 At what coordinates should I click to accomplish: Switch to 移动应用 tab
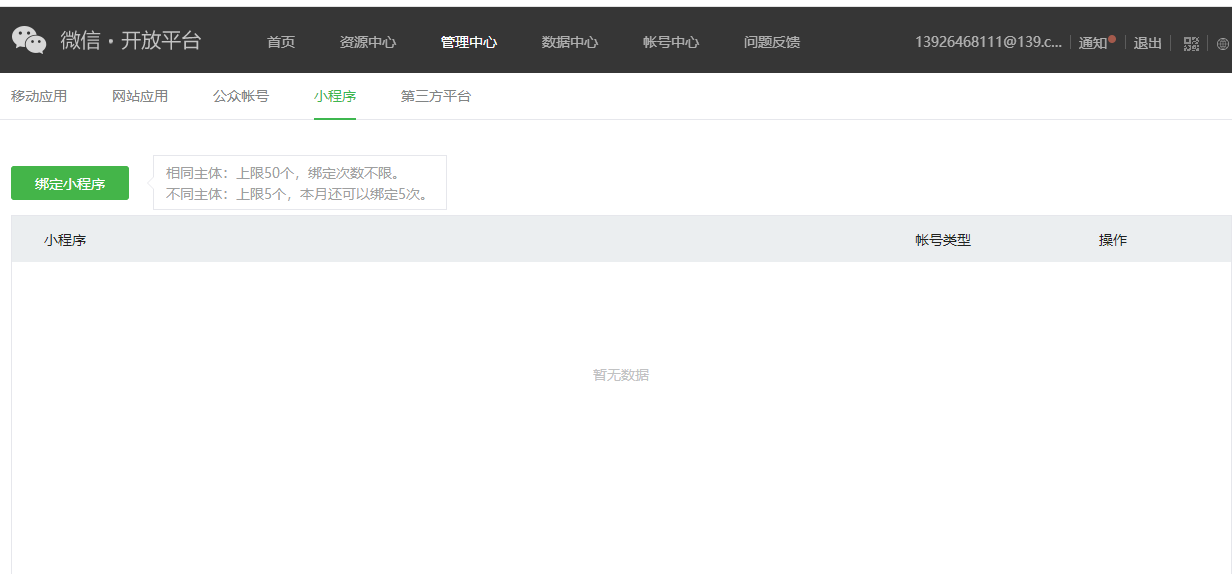click(x=39, y=96)
